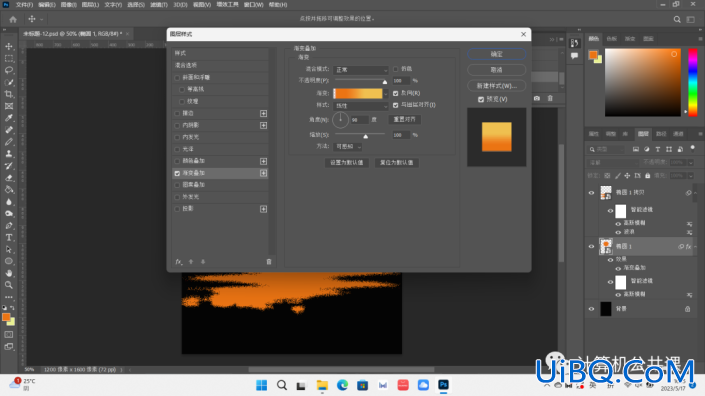Image resolution: width=705 pixels, height=396 pixels.
Task: Select the Frame tool
Action: click(9, 106)
